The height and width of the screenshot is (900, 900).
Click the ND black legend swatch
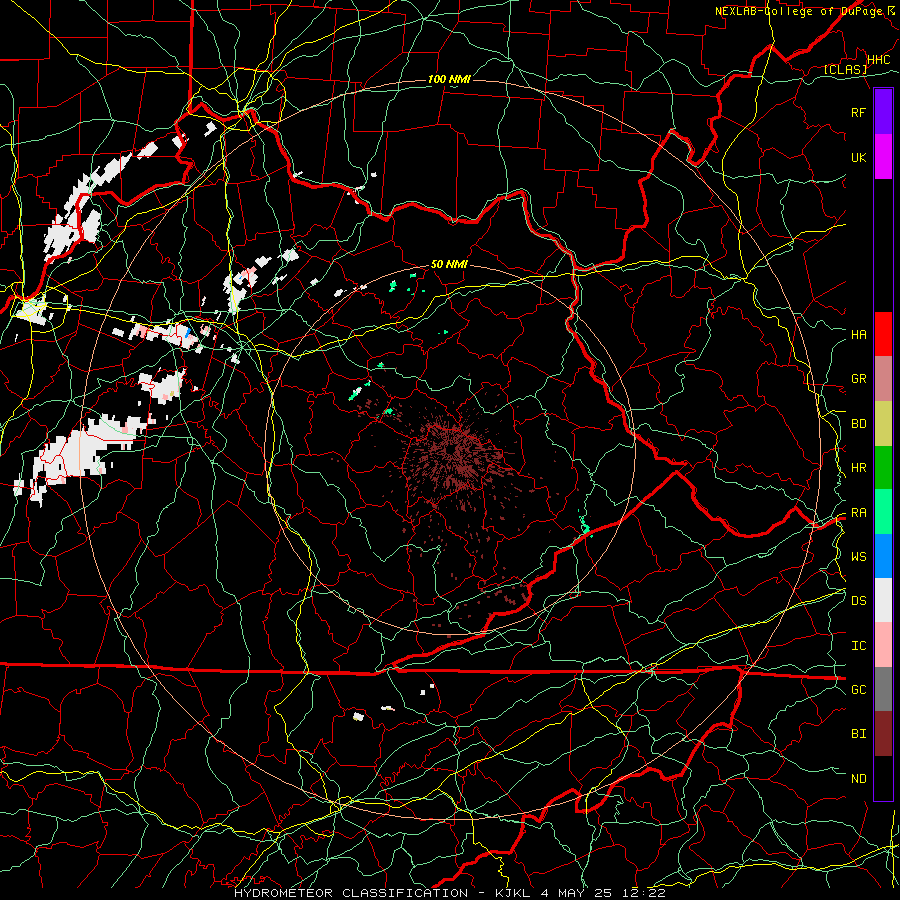pos(883,778)
